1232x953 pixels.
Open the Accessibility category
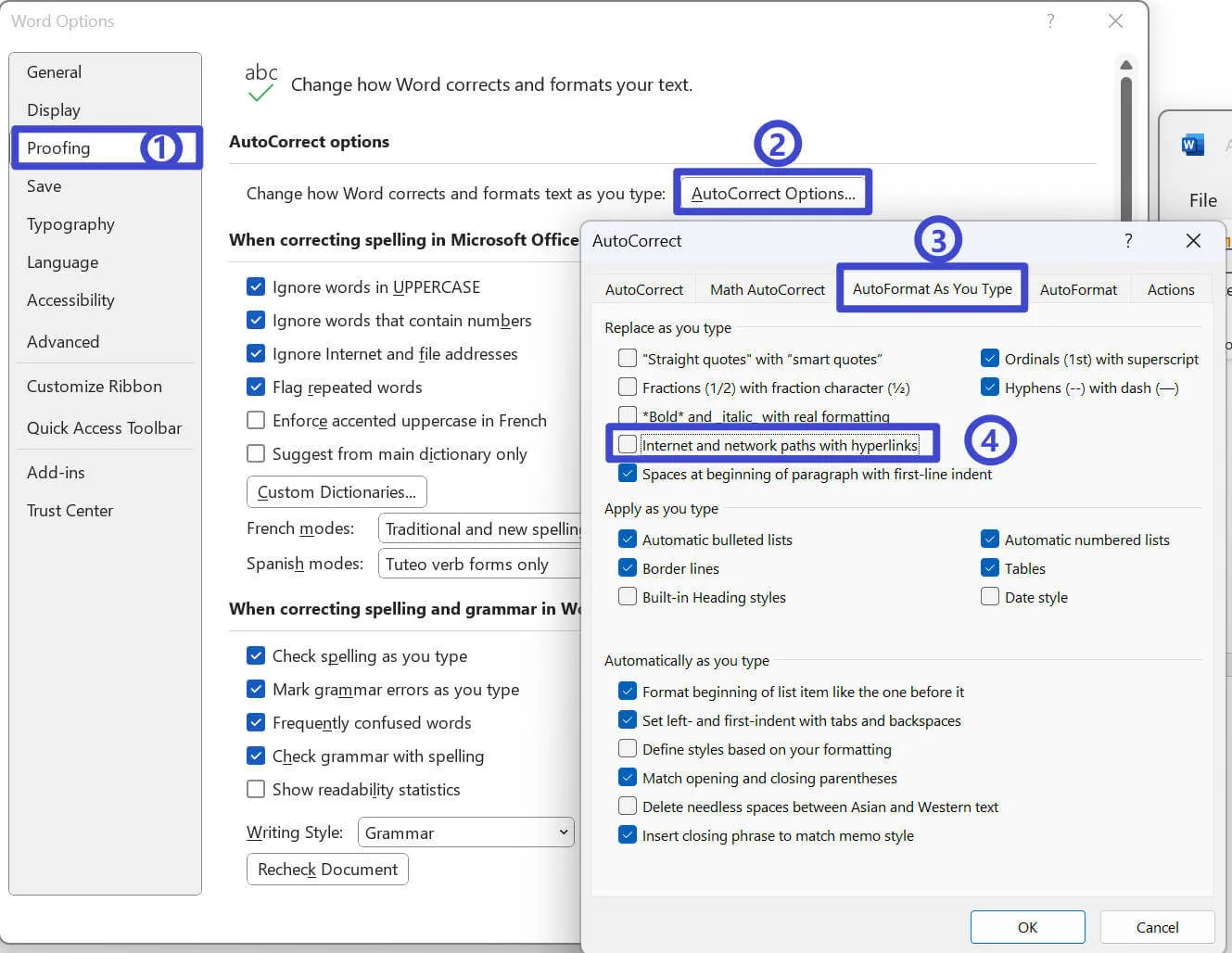pos(106,299)
